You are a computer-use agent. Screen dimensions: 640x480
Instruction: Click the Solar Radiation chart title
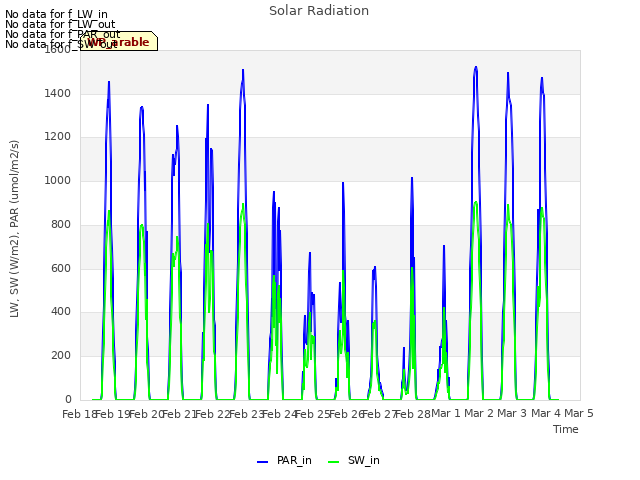[319, 11]
